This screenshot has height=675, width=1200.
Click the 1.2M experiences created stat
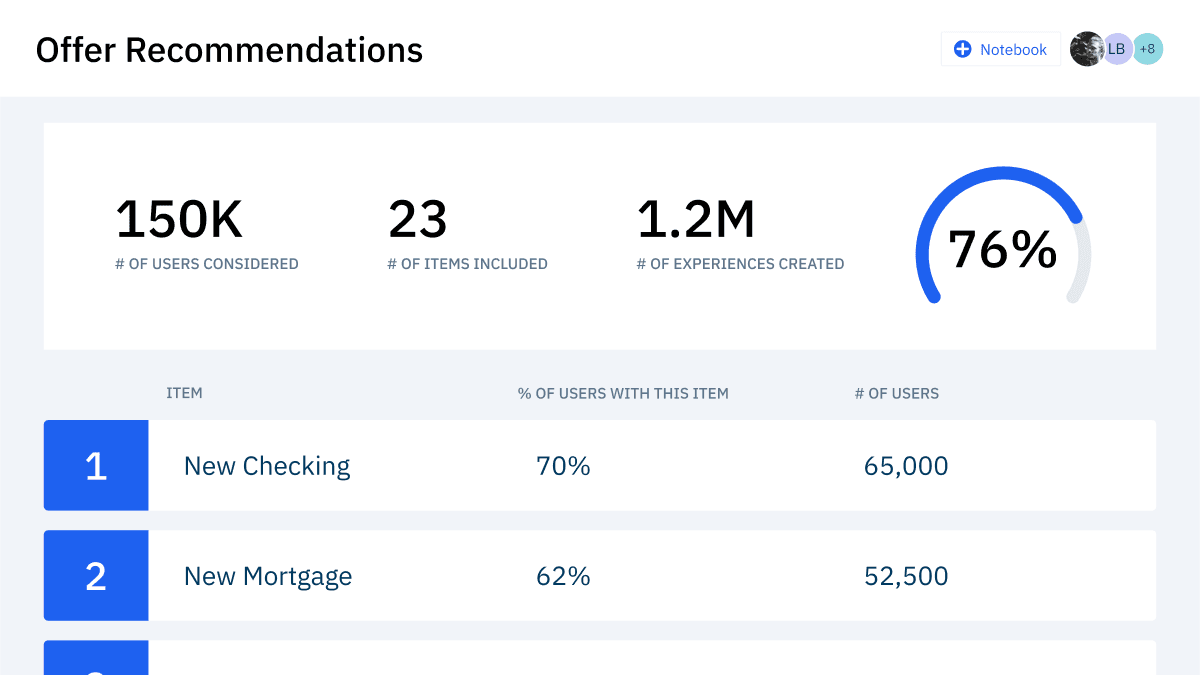(x=696, y=220)
